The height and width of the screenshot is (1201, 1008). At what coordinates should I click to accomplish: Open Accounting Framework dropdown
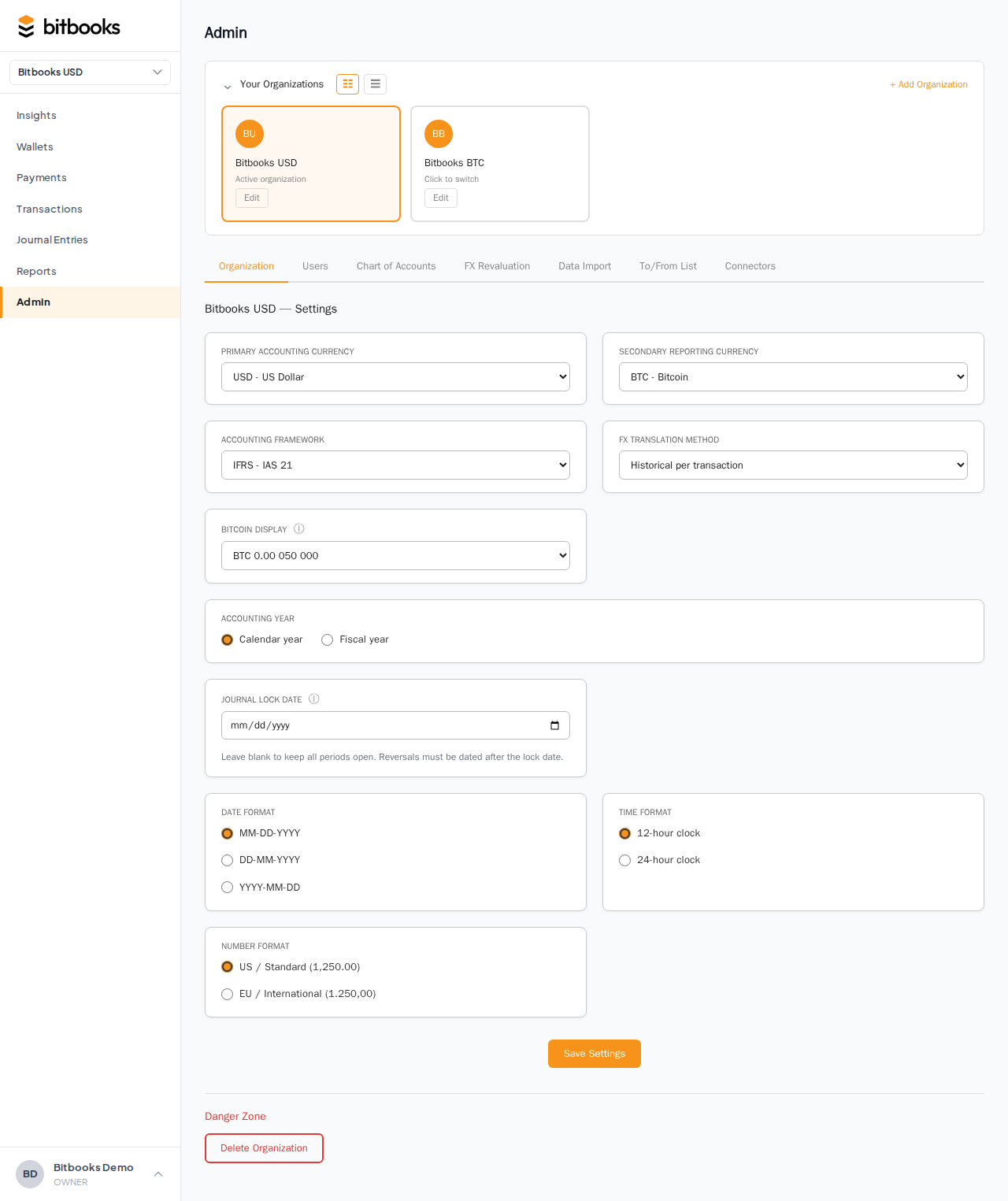click(x=395, y=465)
